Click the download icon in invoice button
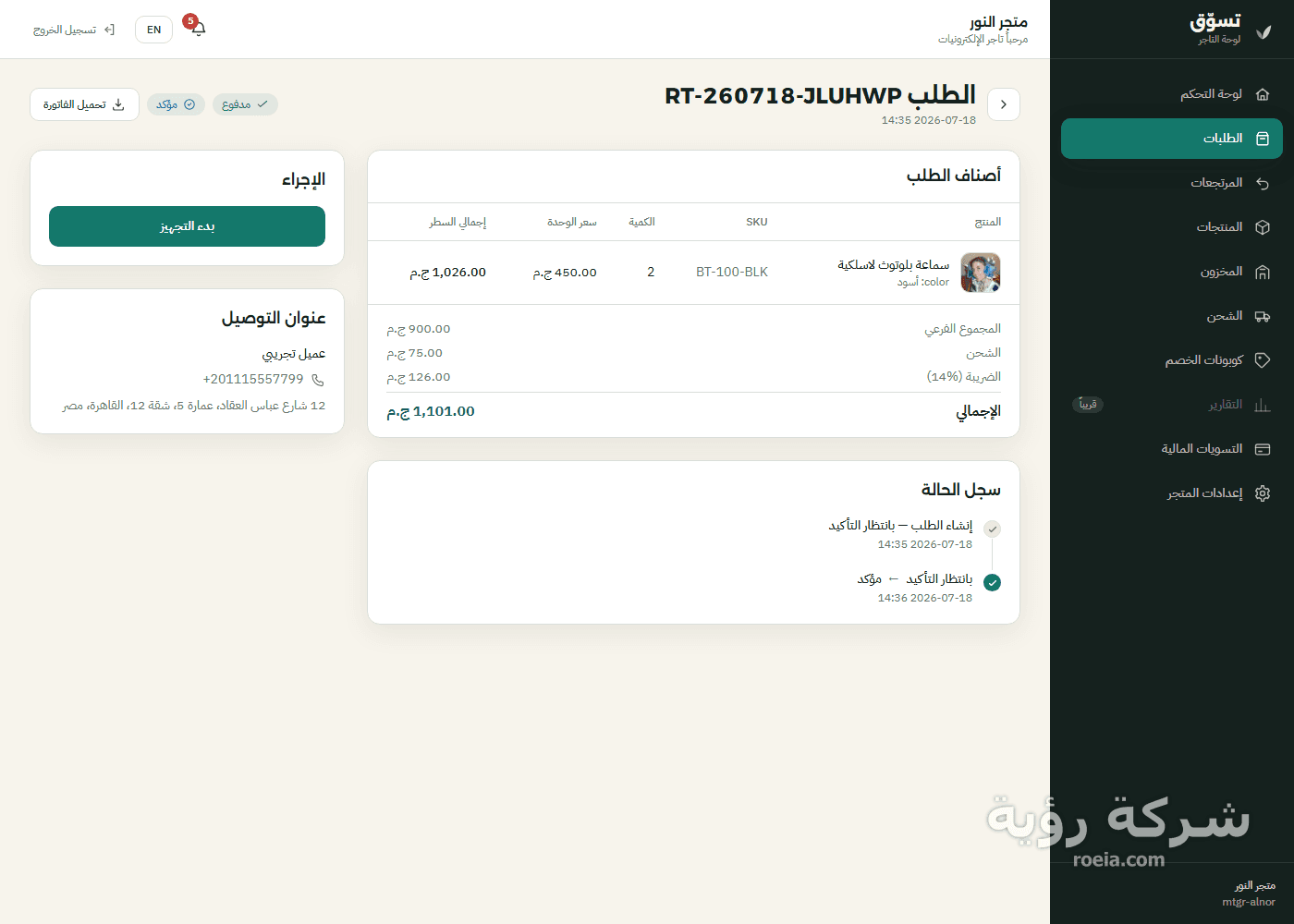The height and width of the screenshot is (924, 1294). 118,104
